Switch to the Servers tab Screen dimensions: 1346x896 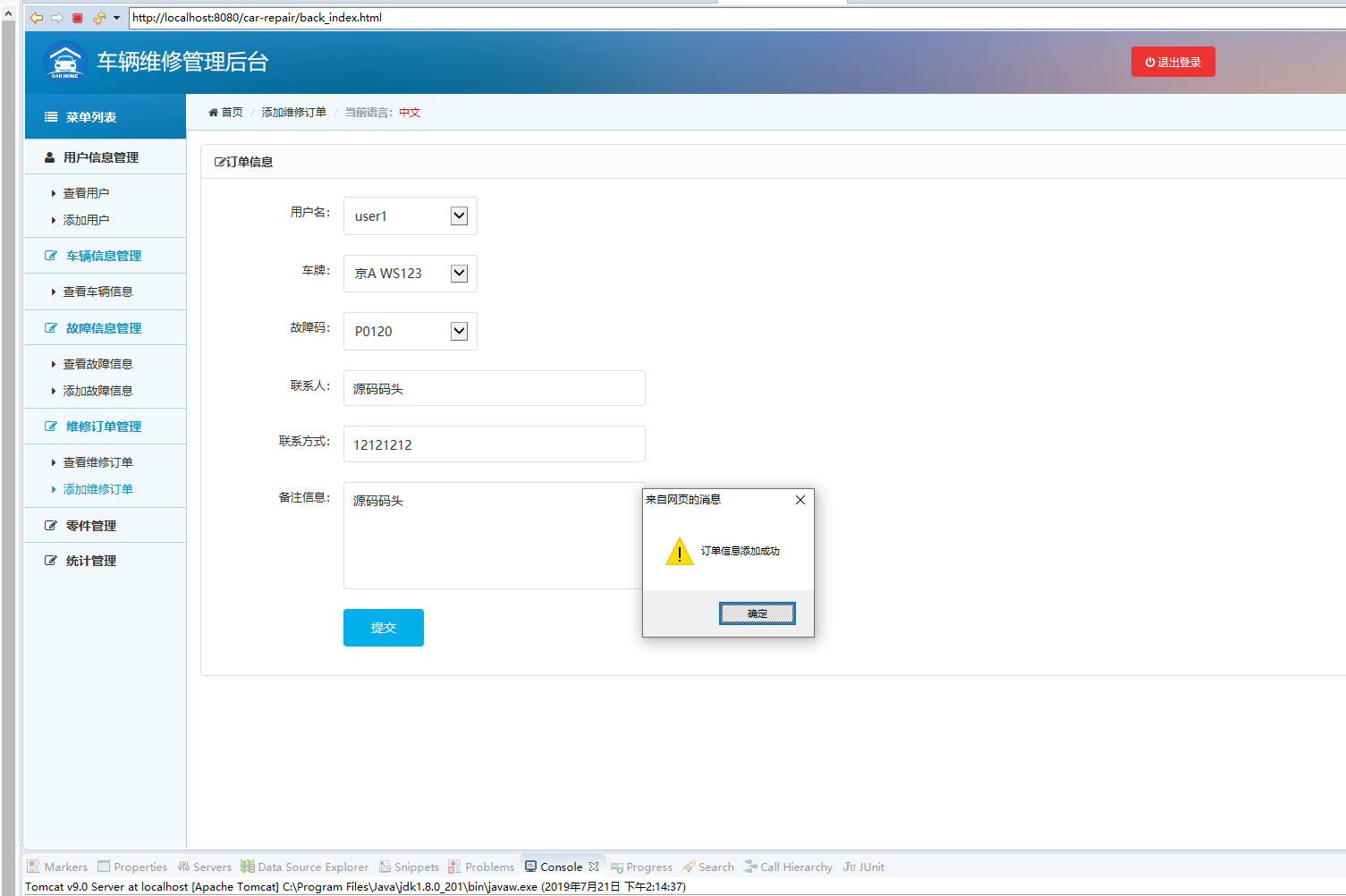click(x=204, y=866)
